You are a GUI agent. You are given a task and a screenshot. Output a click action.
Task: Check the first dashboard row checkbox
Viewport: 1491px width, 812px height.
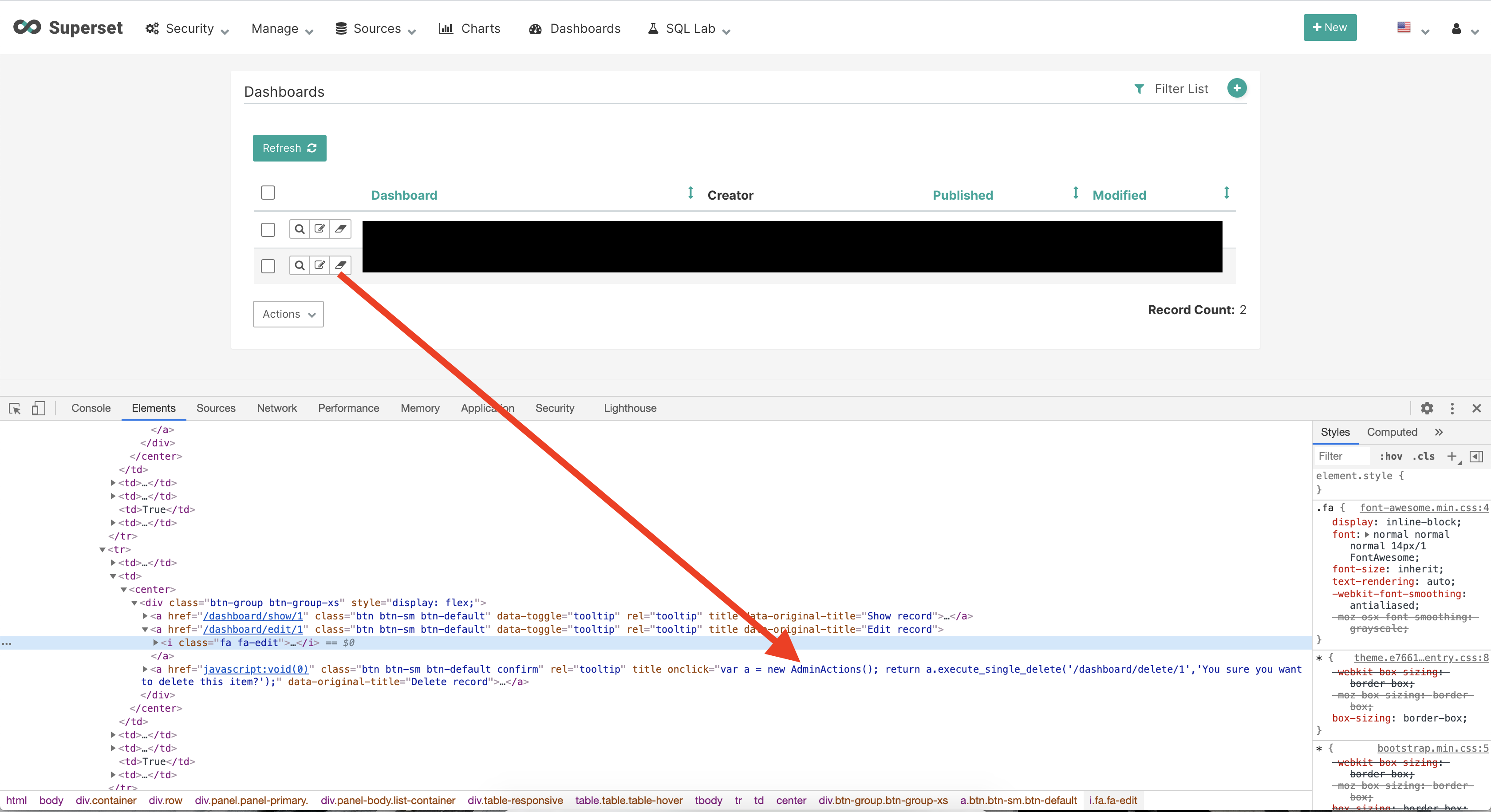[x=268, y=230]
